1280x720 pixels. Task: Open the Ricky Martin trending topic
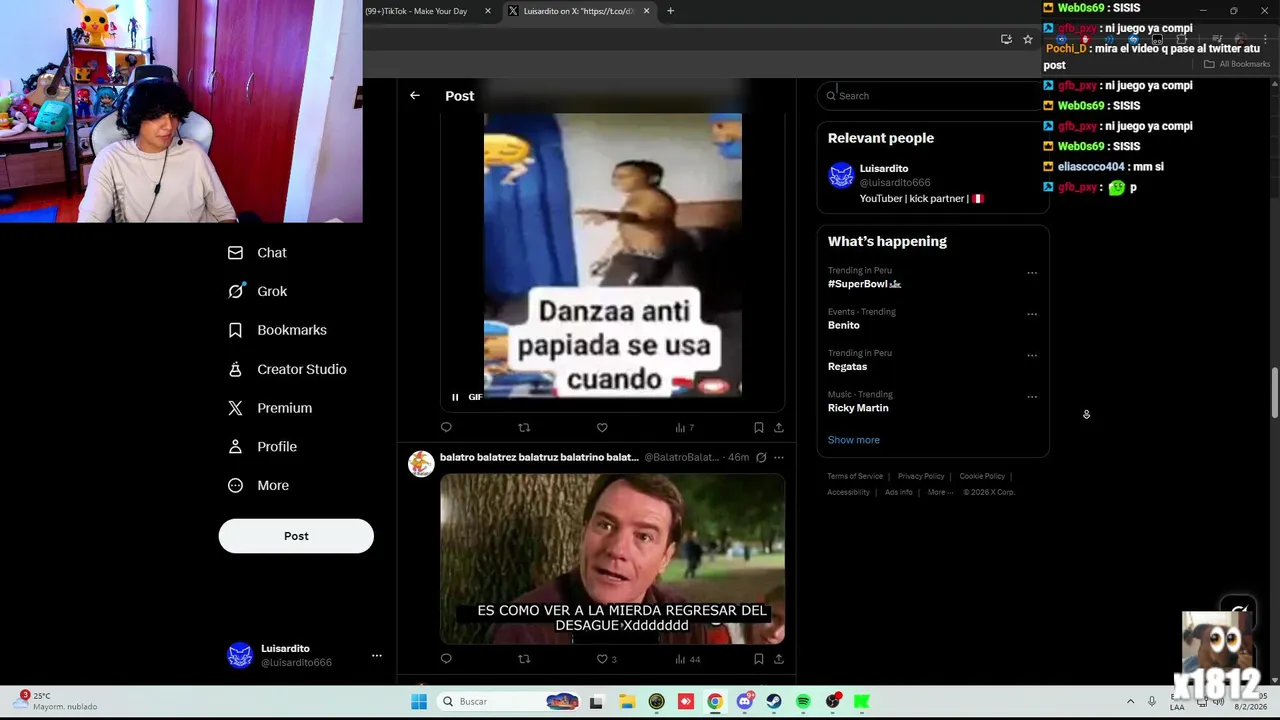(x=858, y=408)
